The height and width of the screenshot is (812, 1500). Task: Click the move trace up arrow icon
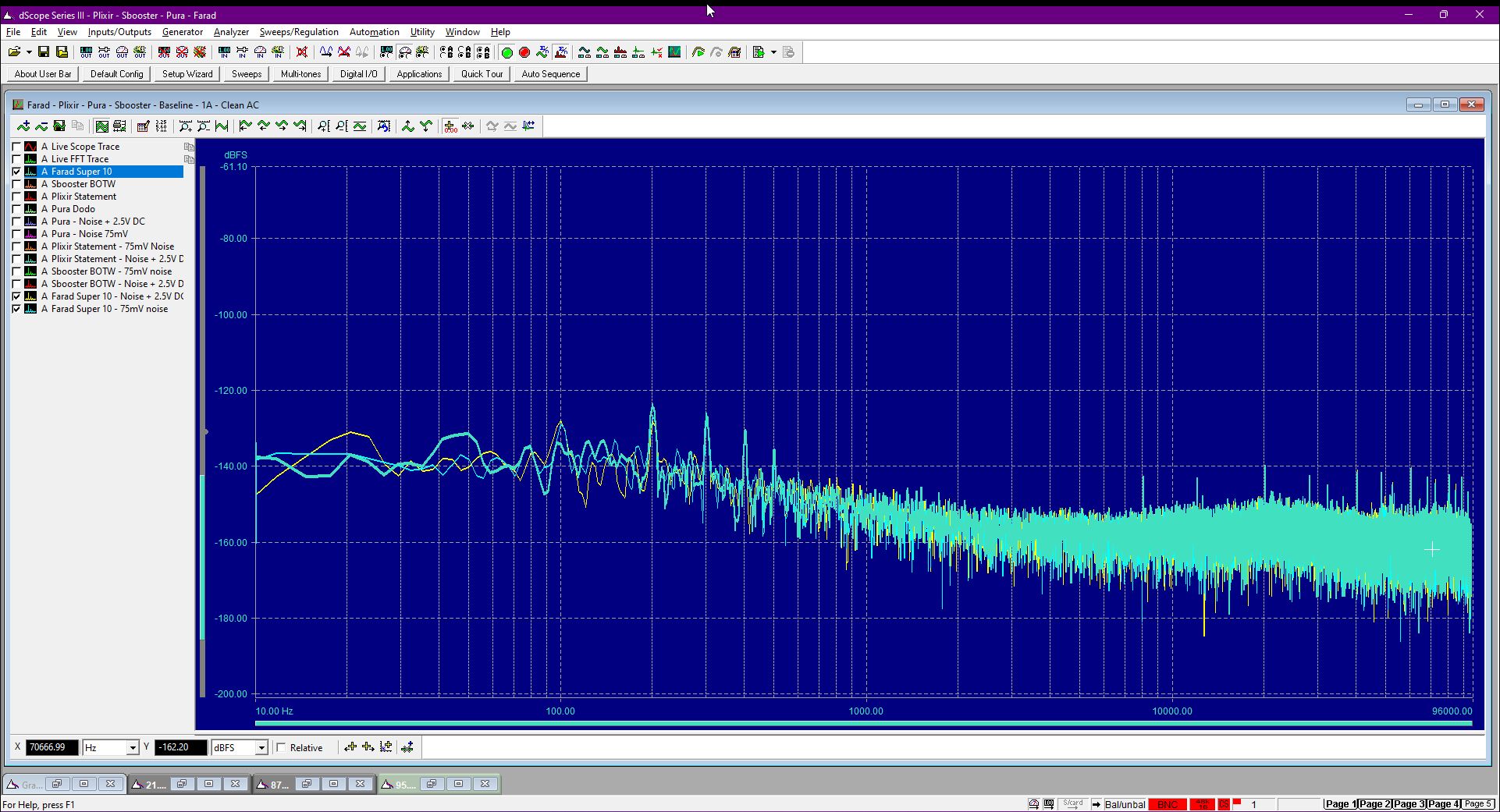point(408,126)
